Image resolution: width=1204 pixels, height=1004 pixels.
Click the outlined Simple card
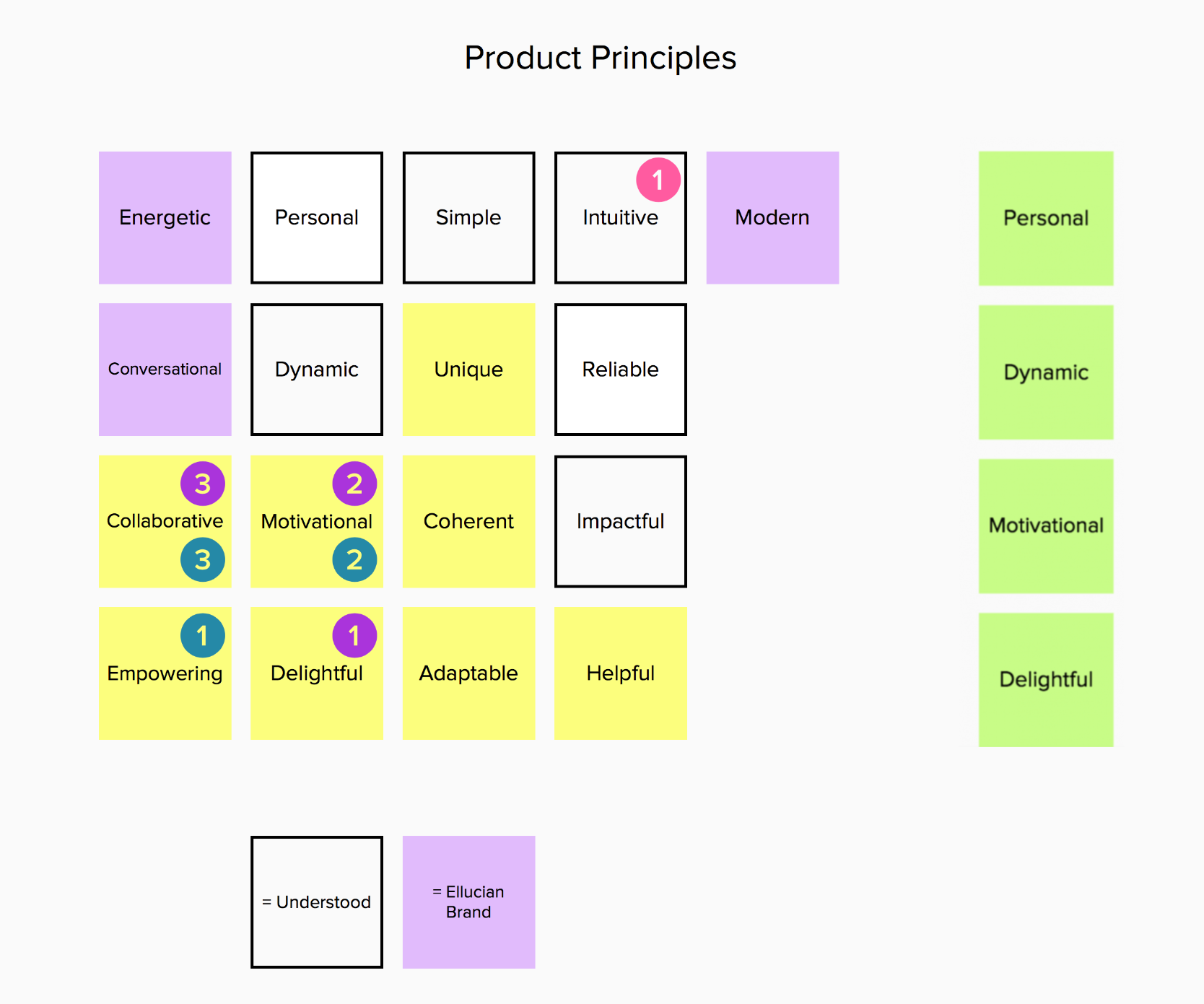(x=468, y=217)
